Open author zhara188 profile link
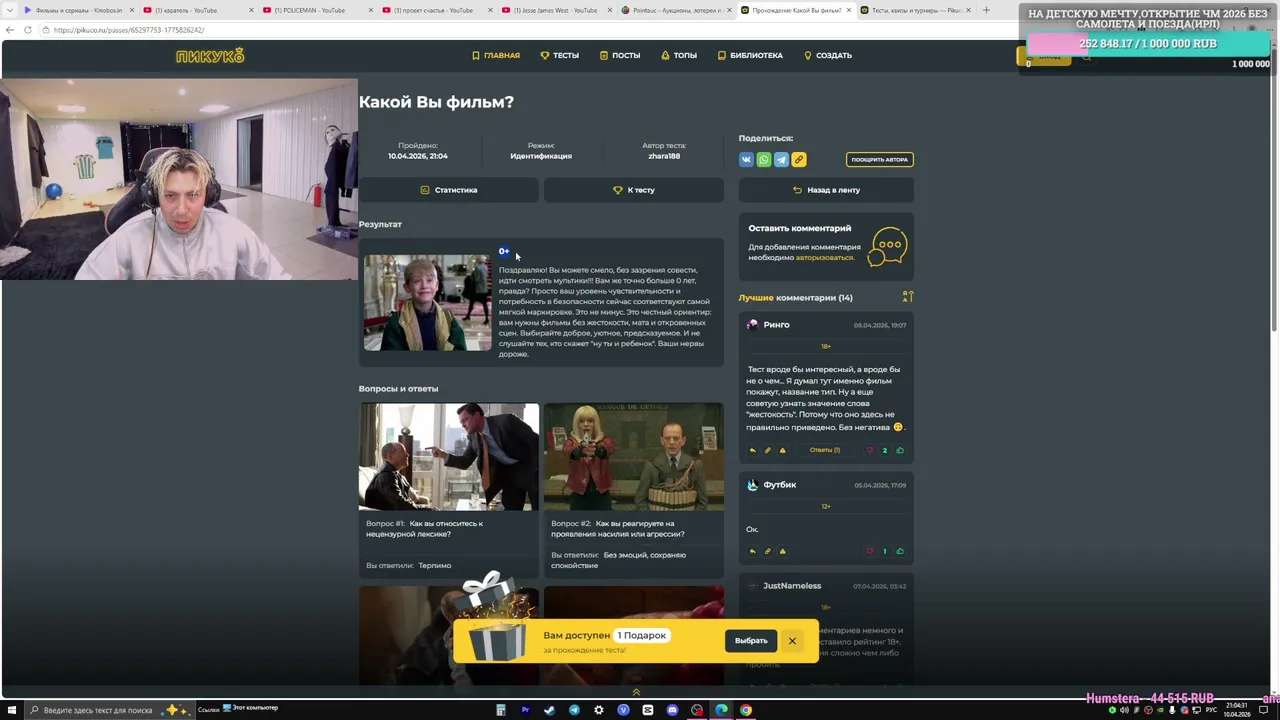The image size is (1280, 720). [x=664, y=157]
